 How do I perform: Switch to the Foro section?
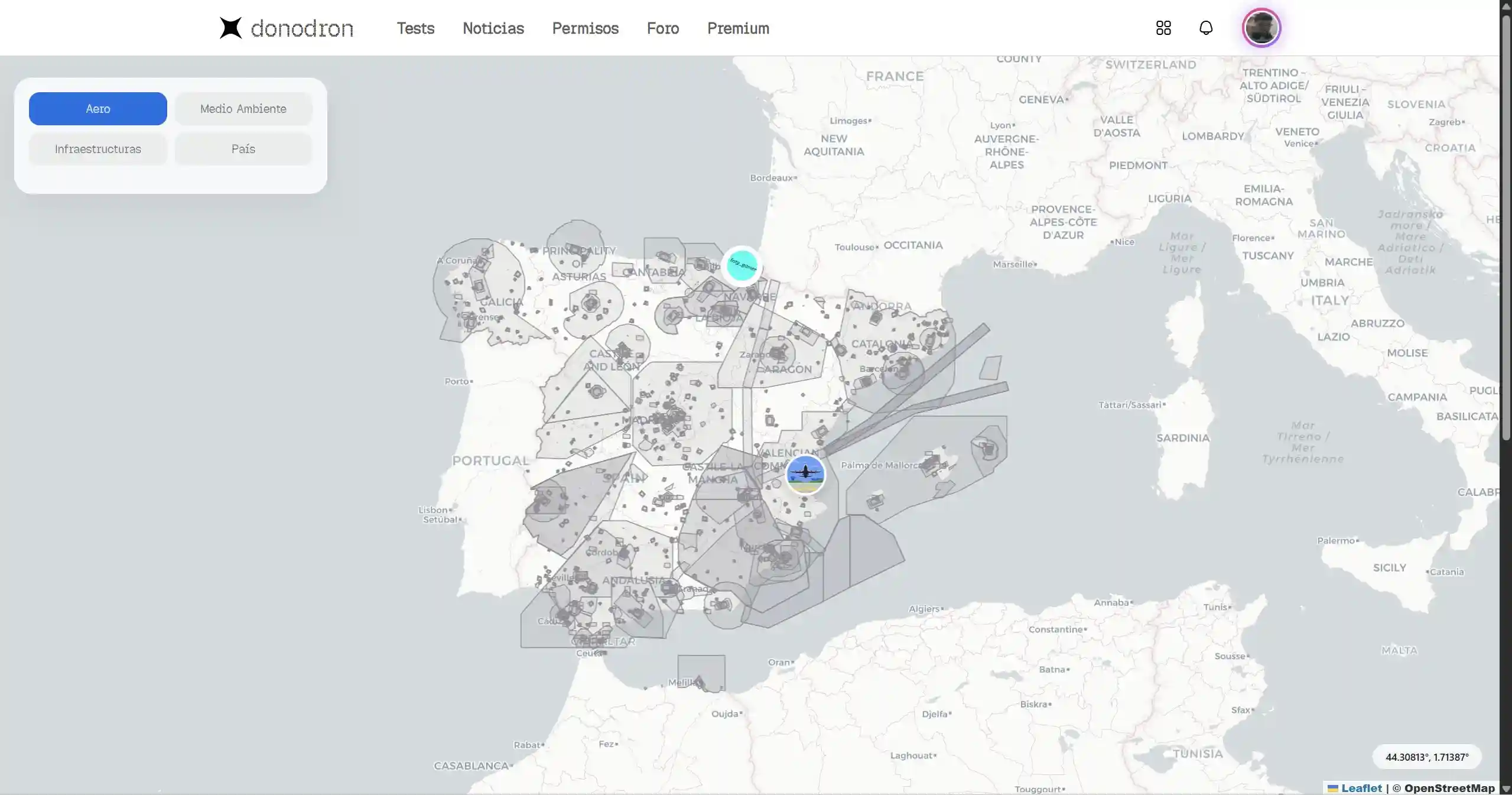[x=662, y=28]
